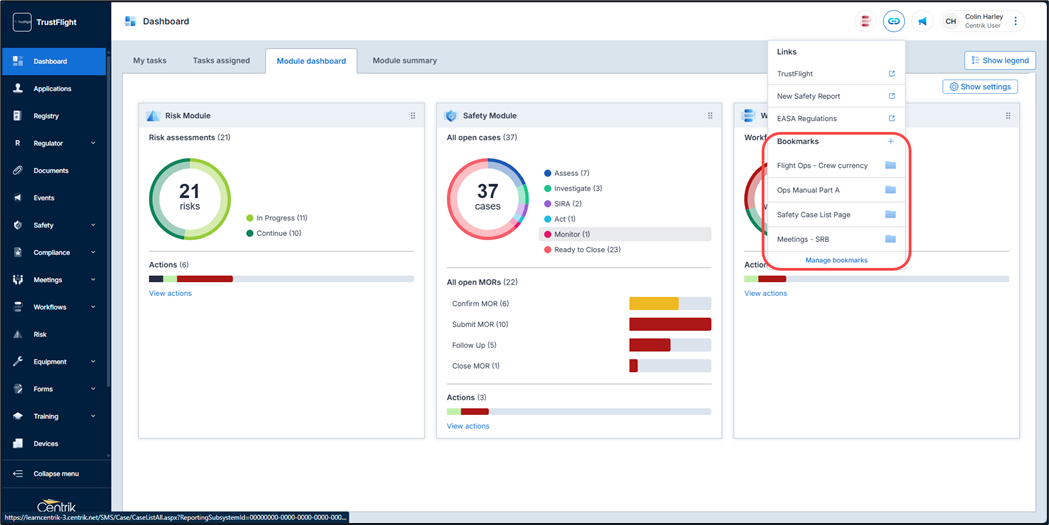The width and height of the screenshot is (1049, 525).
Task: Click the links chain icon in header
Action: [893, 21]
